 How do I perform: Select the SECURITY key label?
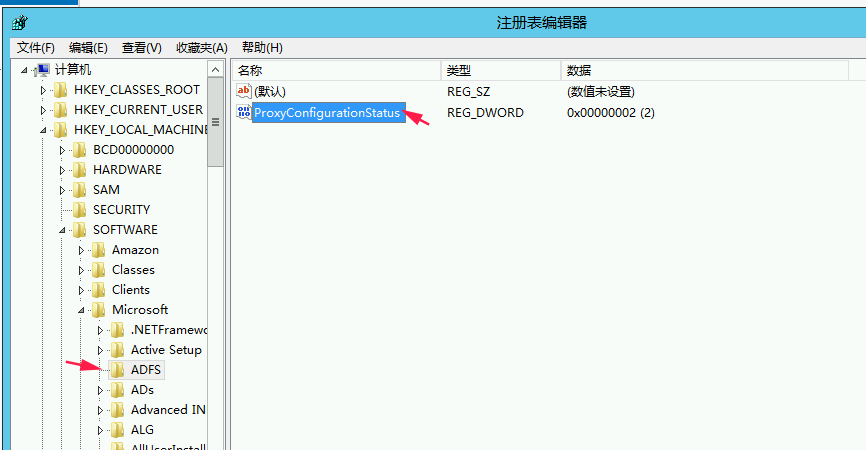click(x=122, y=210)
